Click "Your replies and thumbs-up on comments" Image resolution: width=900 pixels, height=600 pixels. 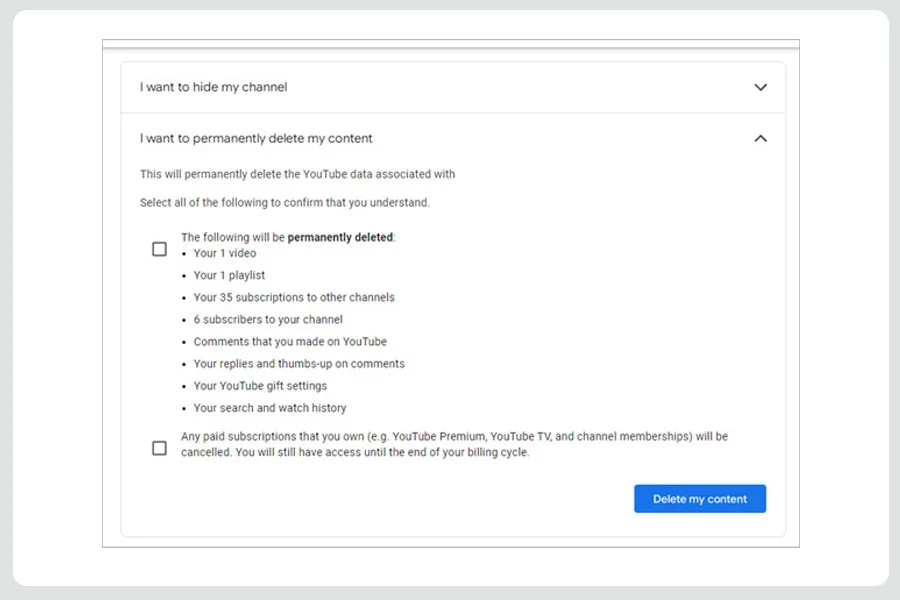pos(299,363)
